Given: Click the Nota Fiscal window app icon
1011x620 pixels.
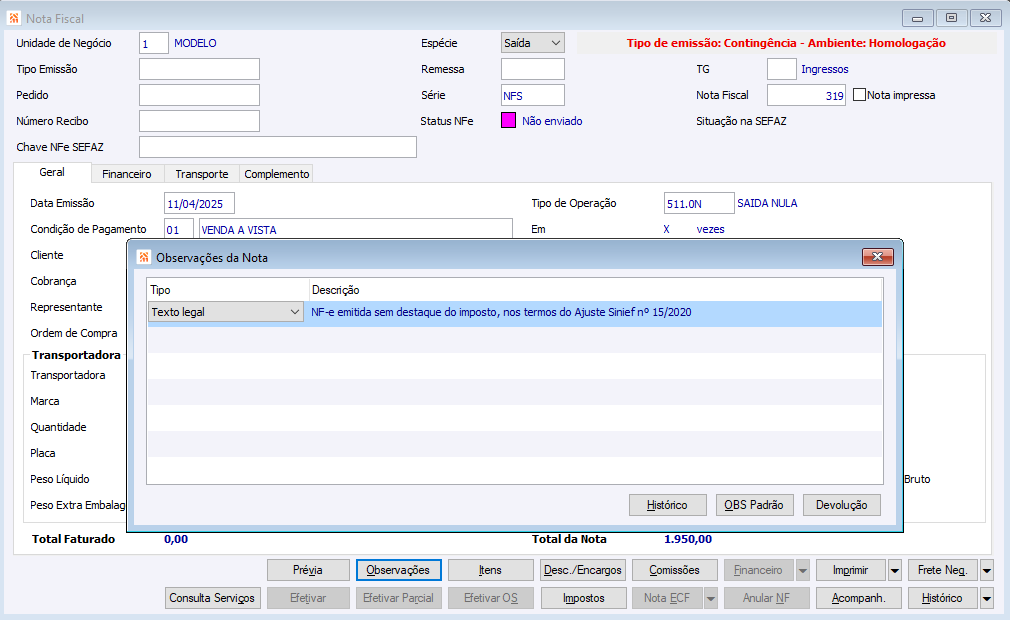Looking at the screenshot, I should tap(14, 18).
